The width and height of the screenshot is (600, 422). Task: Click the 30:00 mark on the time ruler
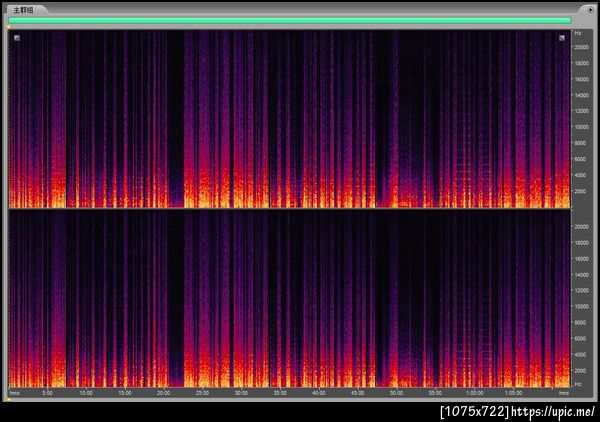tap(241, 393)
